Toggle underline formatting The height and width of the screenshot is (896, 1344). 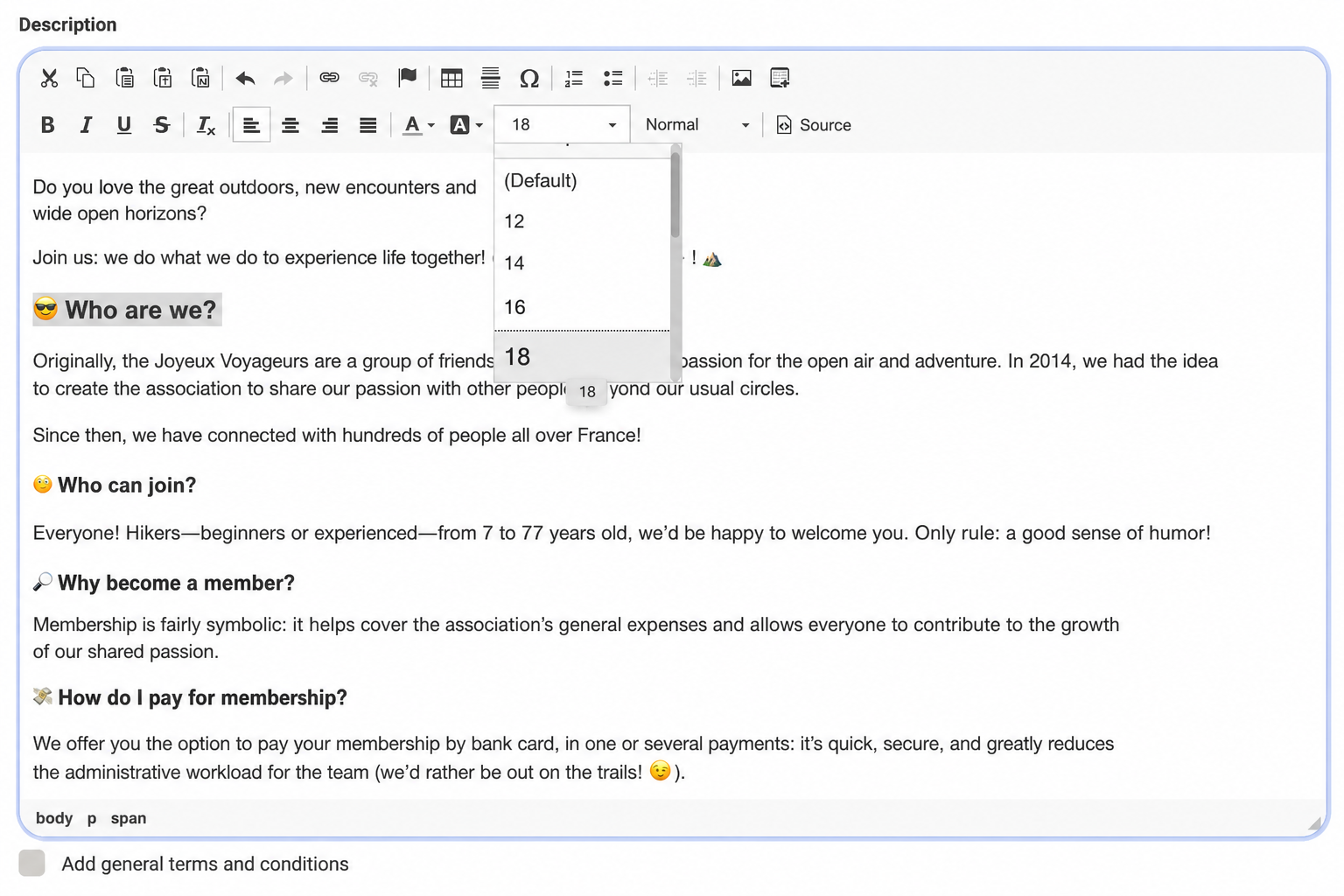[124, 125]
